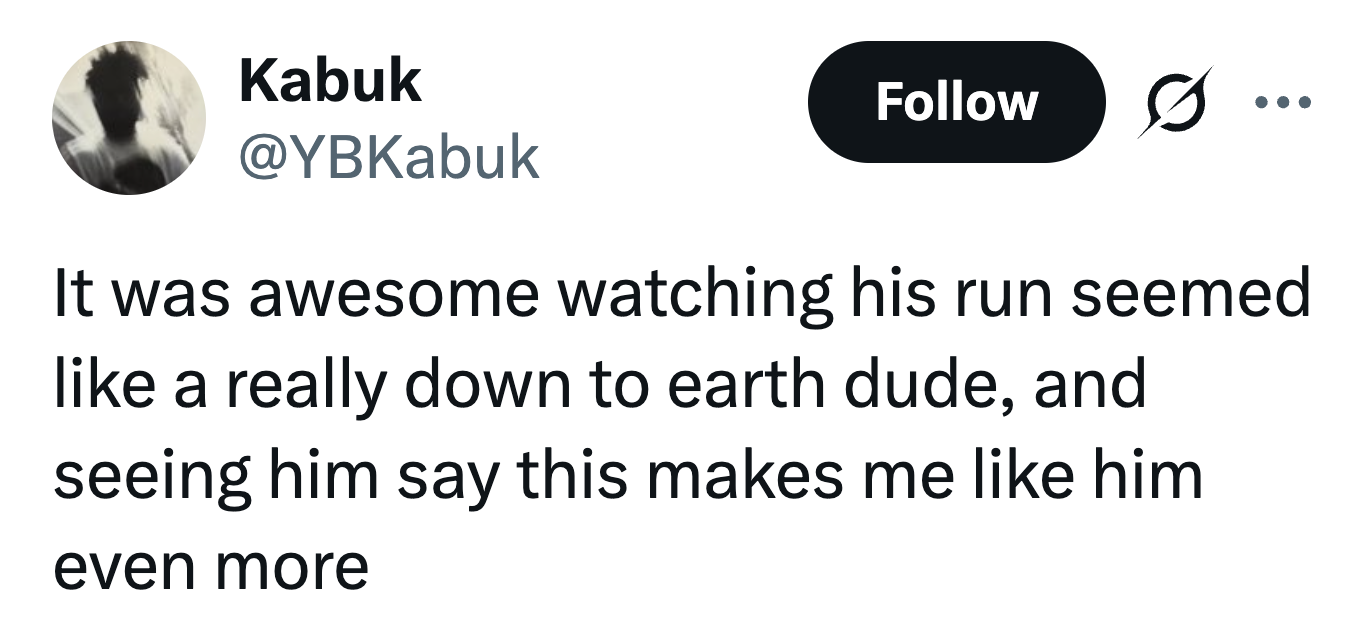Image resolution: width=1368 pixels, height=636 pixels.
Task: Click the word "seeing" in the tweet
Action: tap(148, 475)
